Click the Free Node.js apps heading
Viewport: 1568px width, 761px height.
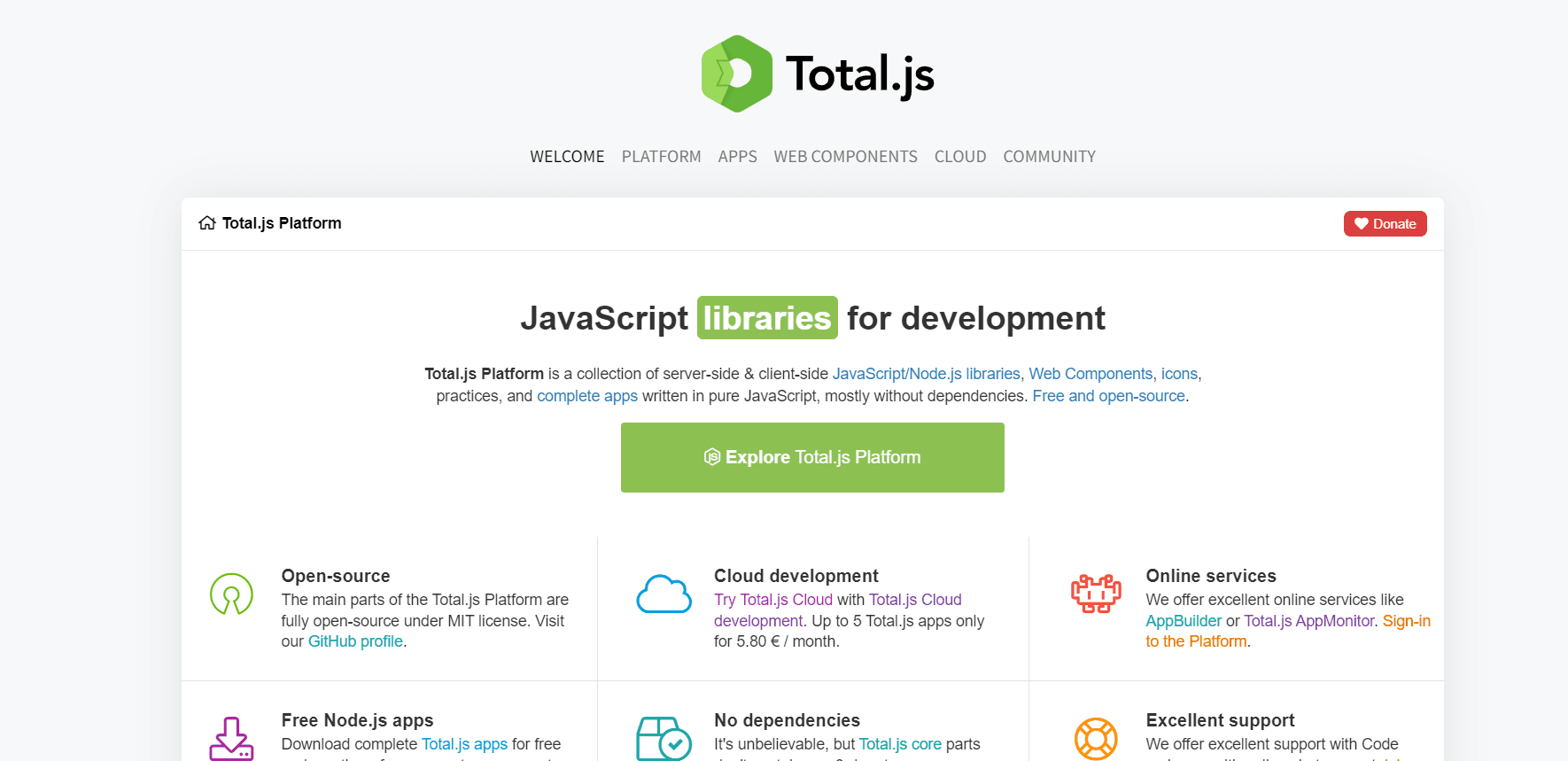point(357,720)
